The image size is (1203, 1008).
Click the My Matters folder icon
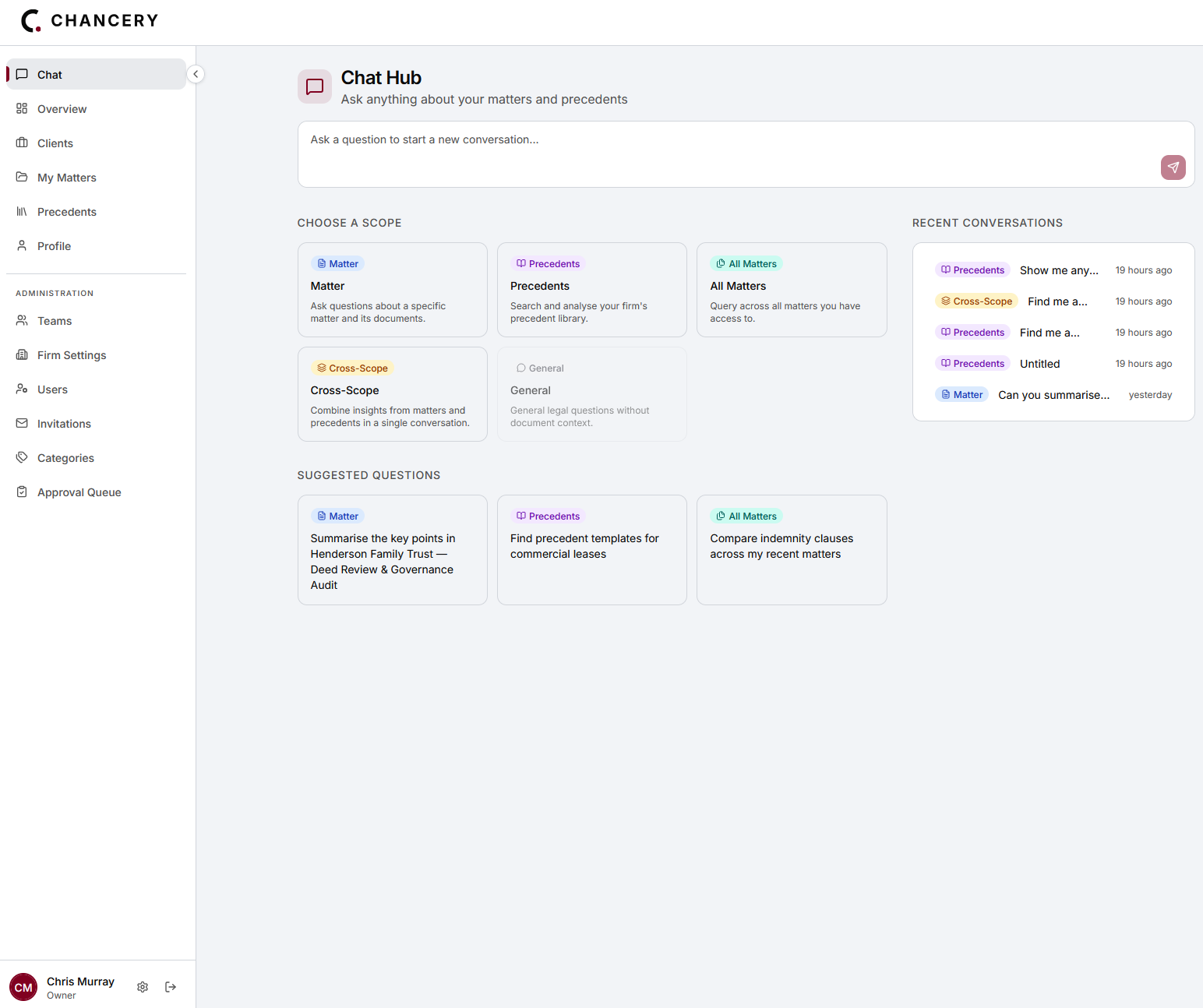22,178
